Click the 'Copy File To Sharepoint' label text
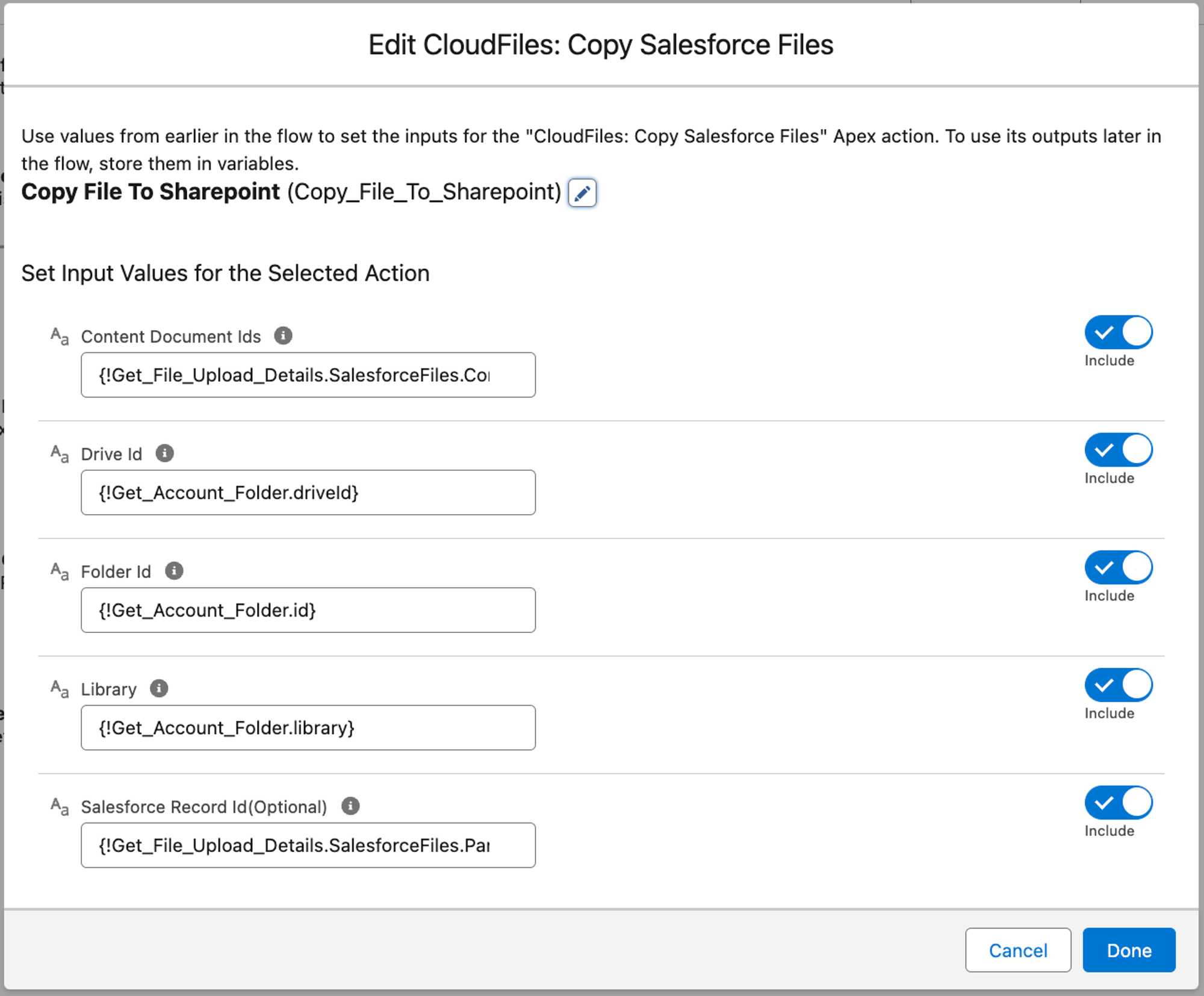 coord(150,192)
